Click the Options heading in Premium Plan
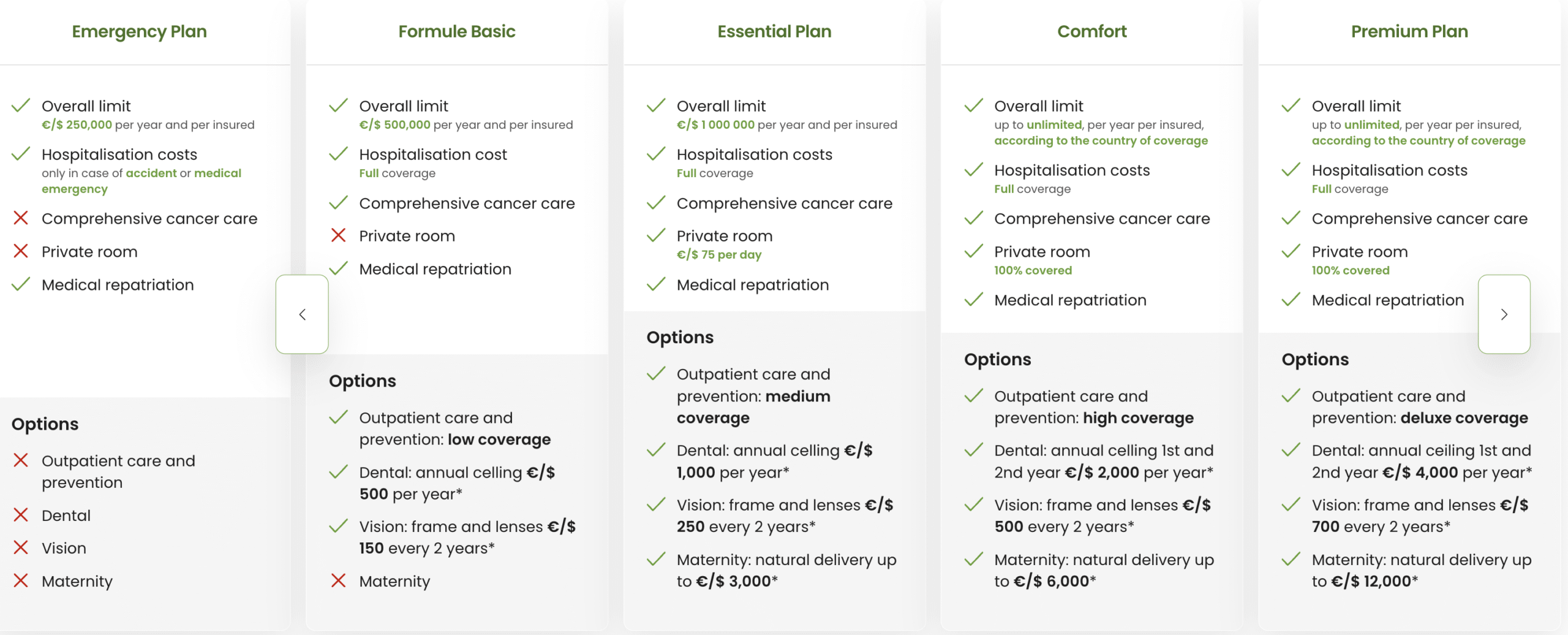Screen dimensions: 1568x635 click(1315, 359)
